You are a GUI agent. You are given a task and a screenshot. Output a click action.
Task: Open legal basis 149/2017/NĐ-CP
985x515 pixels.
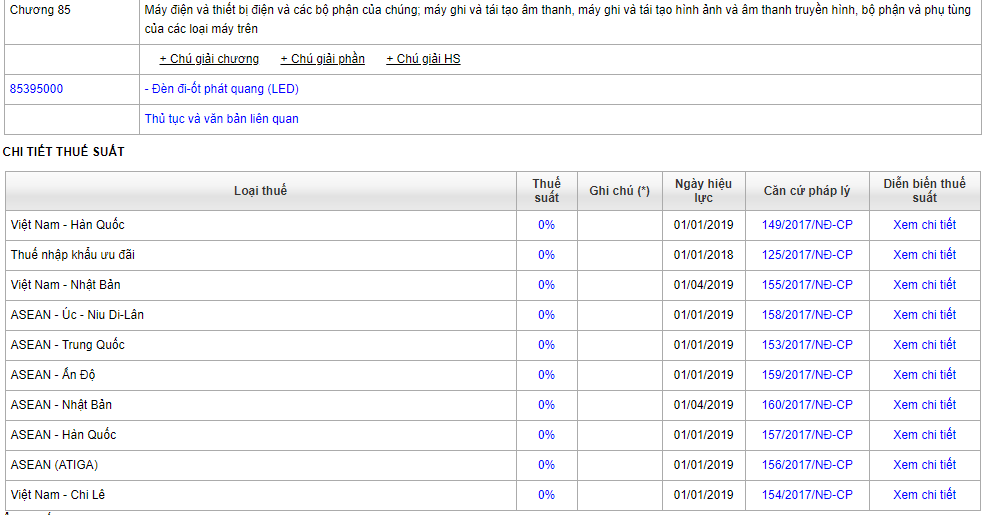pyautogui.click(x=807, y=225)
